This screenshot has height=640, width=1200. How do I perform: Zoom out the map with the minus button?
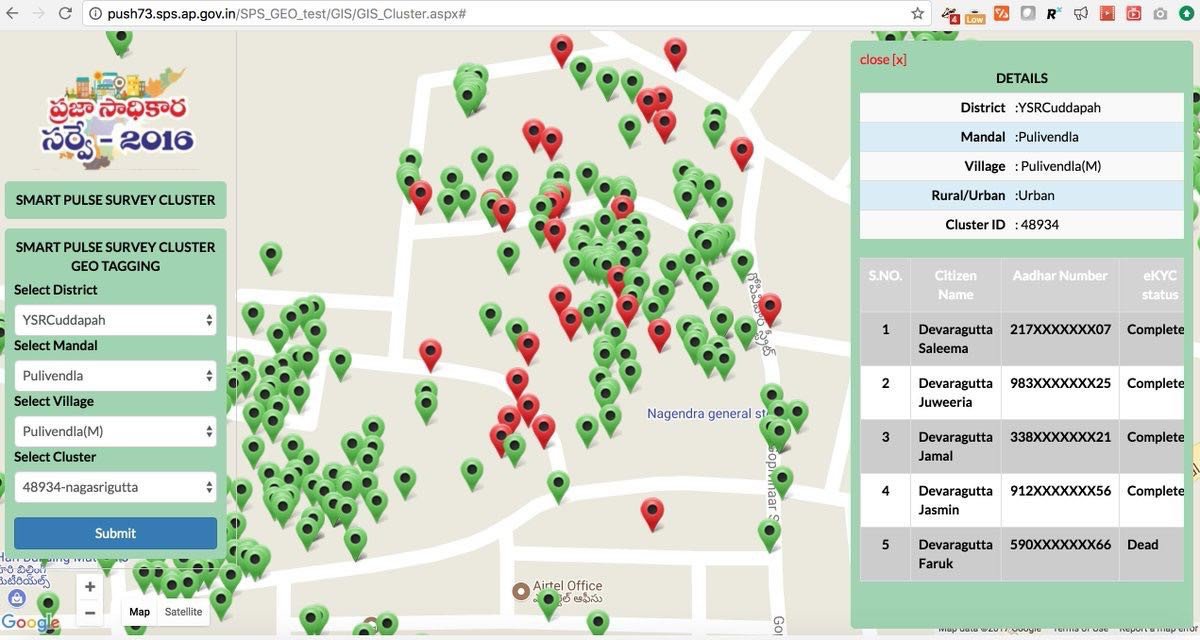point(90,612)
